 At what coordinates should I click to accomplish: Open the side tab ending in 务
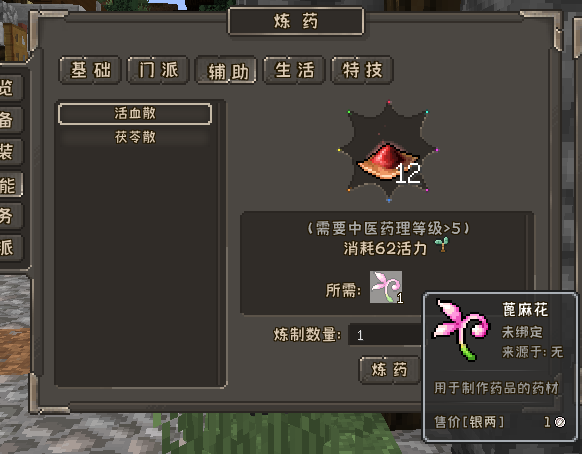click(10, 216)
